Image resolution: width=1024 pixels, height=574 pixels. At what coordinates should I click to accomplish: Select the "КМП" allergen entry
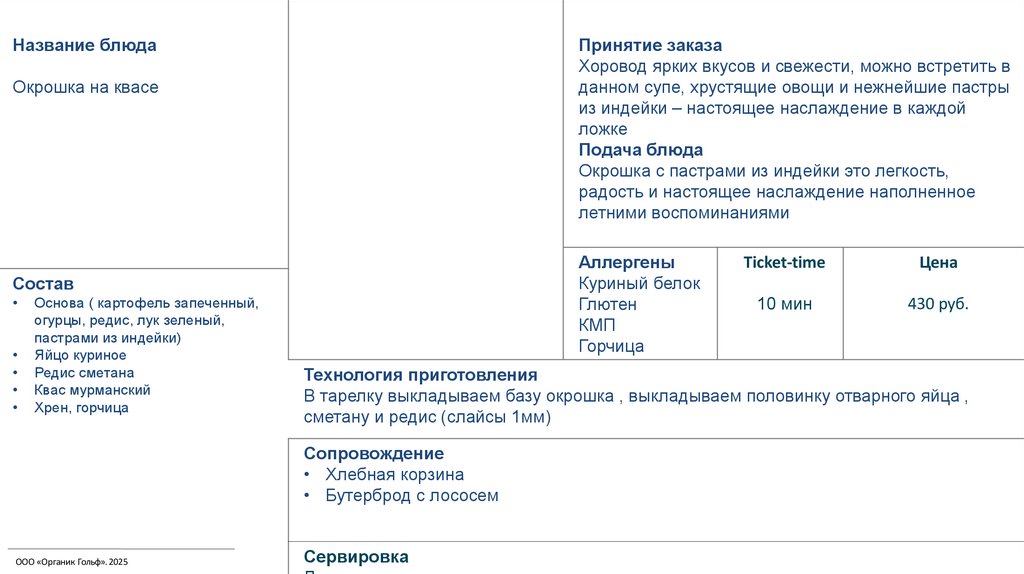(x=597, y=325)
